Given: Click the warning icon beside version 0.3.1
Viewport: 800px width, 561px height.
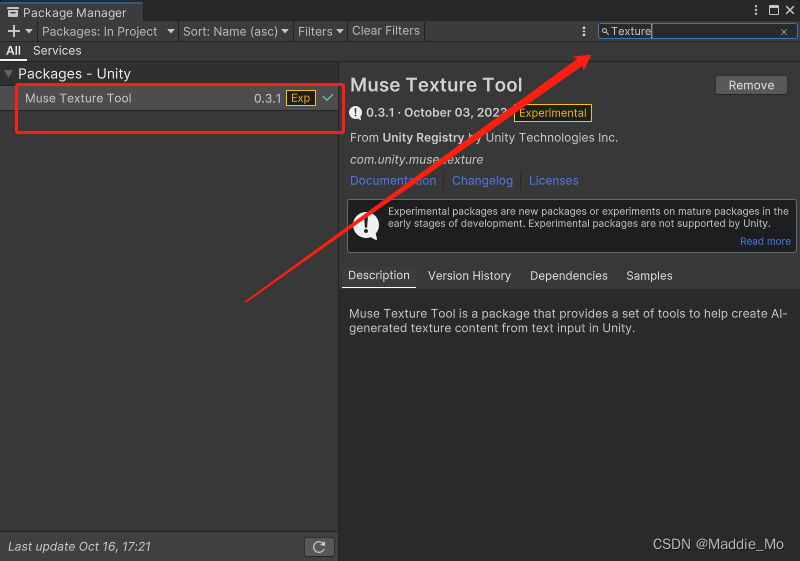Looking at the screenshot, I should (x=356, y=113).
